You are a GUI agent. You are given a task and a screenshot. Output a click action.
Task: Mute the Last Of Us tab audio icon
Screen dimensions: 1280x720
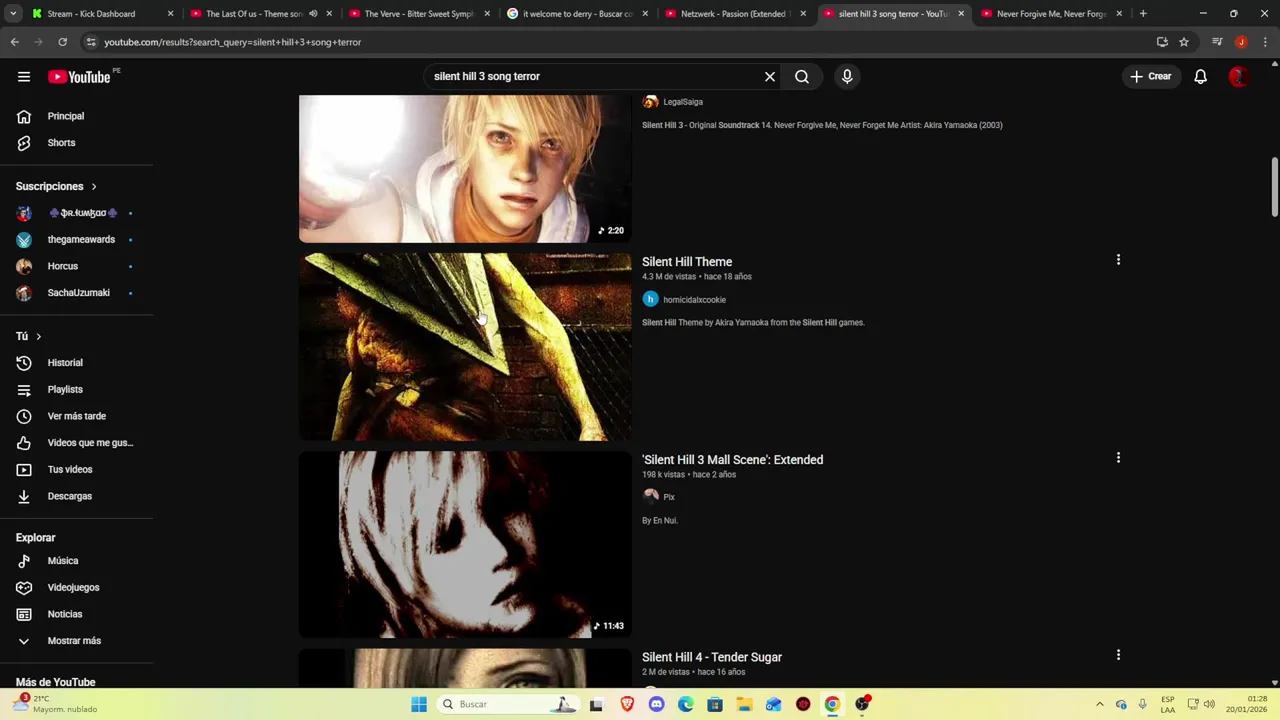click(313, 14)
